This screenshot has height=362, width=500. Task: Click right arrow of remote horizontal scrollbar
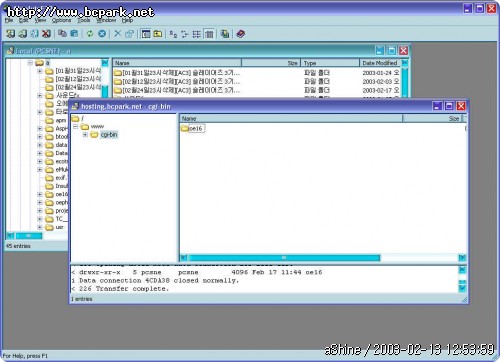462,258
